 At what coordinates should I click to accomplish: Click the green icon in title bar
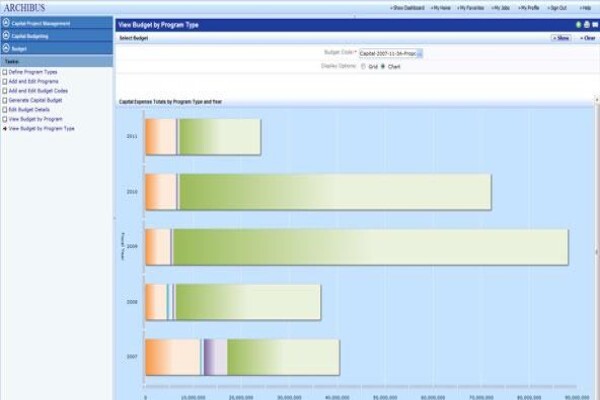pyautogui.click(x=579, y=25)
